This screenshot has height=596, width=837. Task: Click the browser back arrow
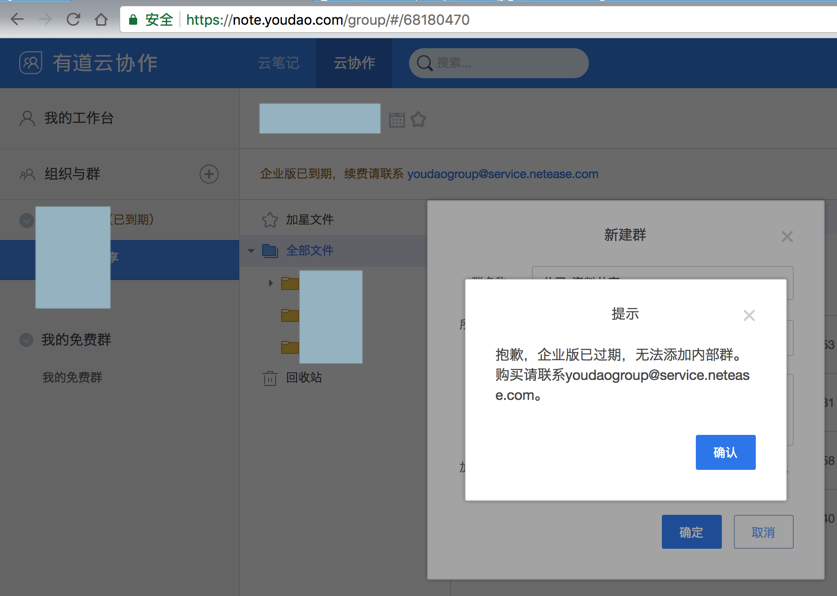coord(18,20)
